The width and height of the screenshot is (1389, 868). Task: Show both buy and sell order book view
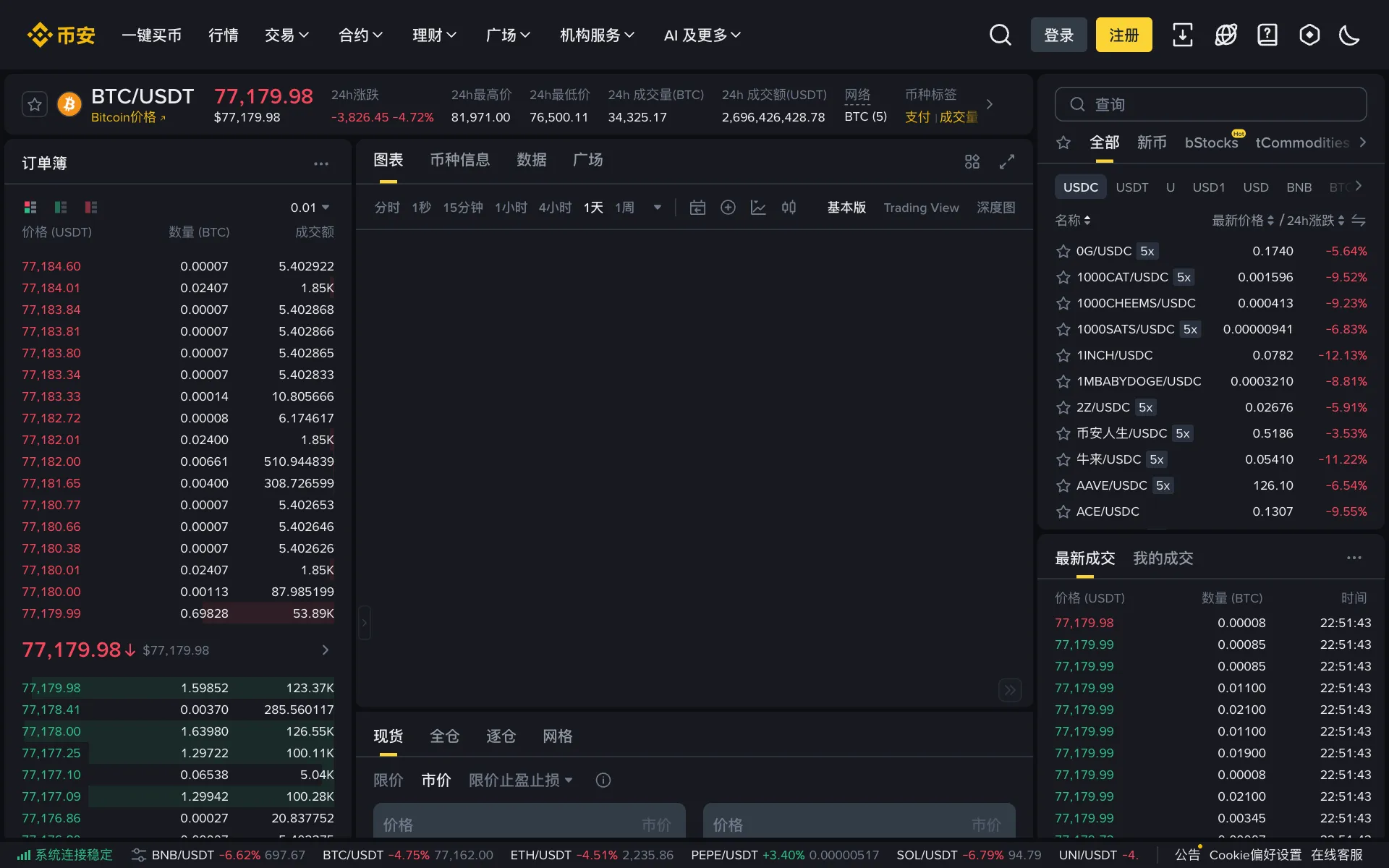(30, 208)
